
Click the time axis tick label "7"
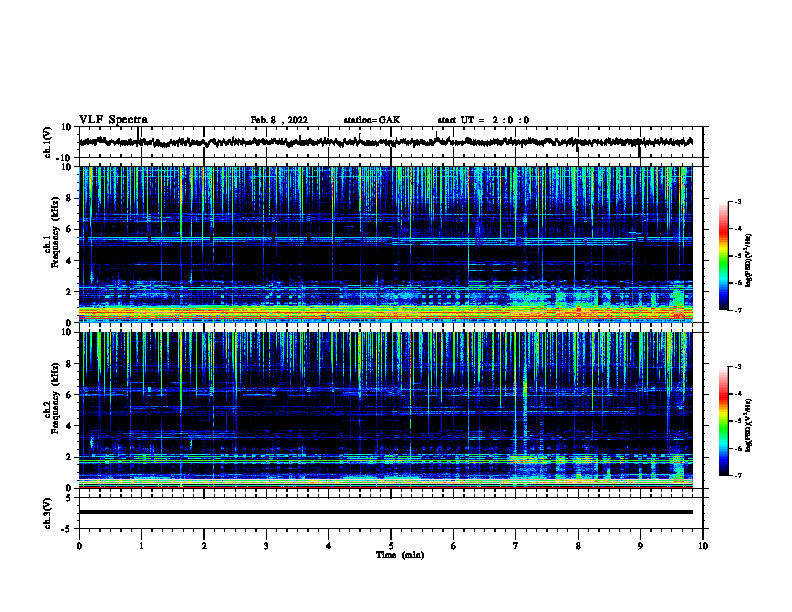point(516,546)
